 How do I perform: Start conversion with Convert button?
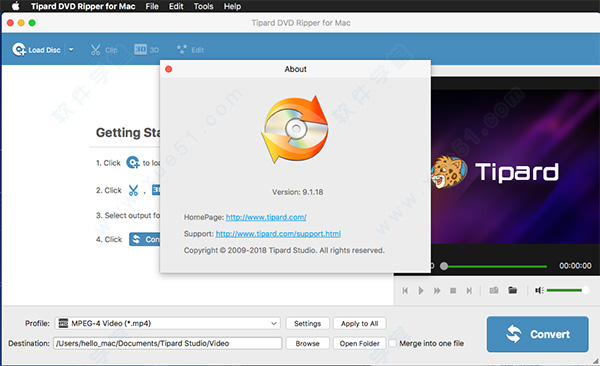point(537,334)
